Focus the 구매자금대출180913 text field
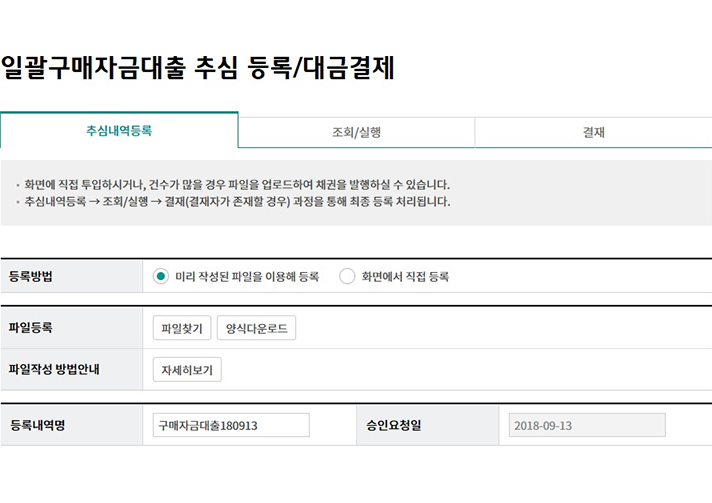Image resolution: width=712 pixels, height=503 pixels. tap(231, 425)
